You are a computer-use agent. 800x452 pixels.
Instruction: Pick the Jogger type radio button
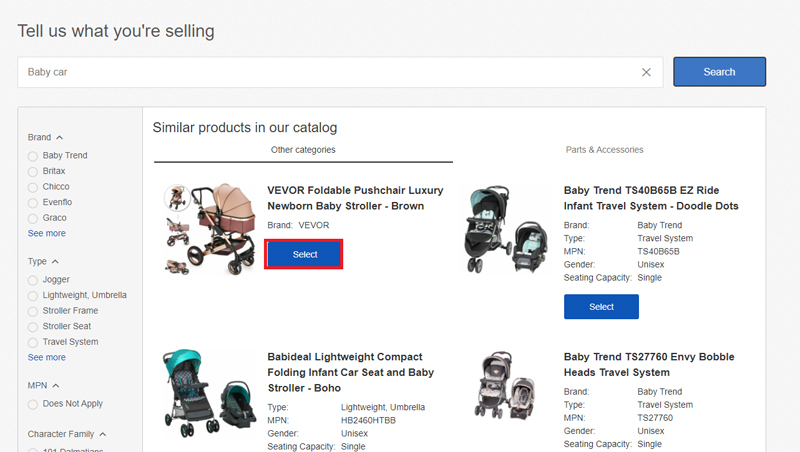[33, 280]
